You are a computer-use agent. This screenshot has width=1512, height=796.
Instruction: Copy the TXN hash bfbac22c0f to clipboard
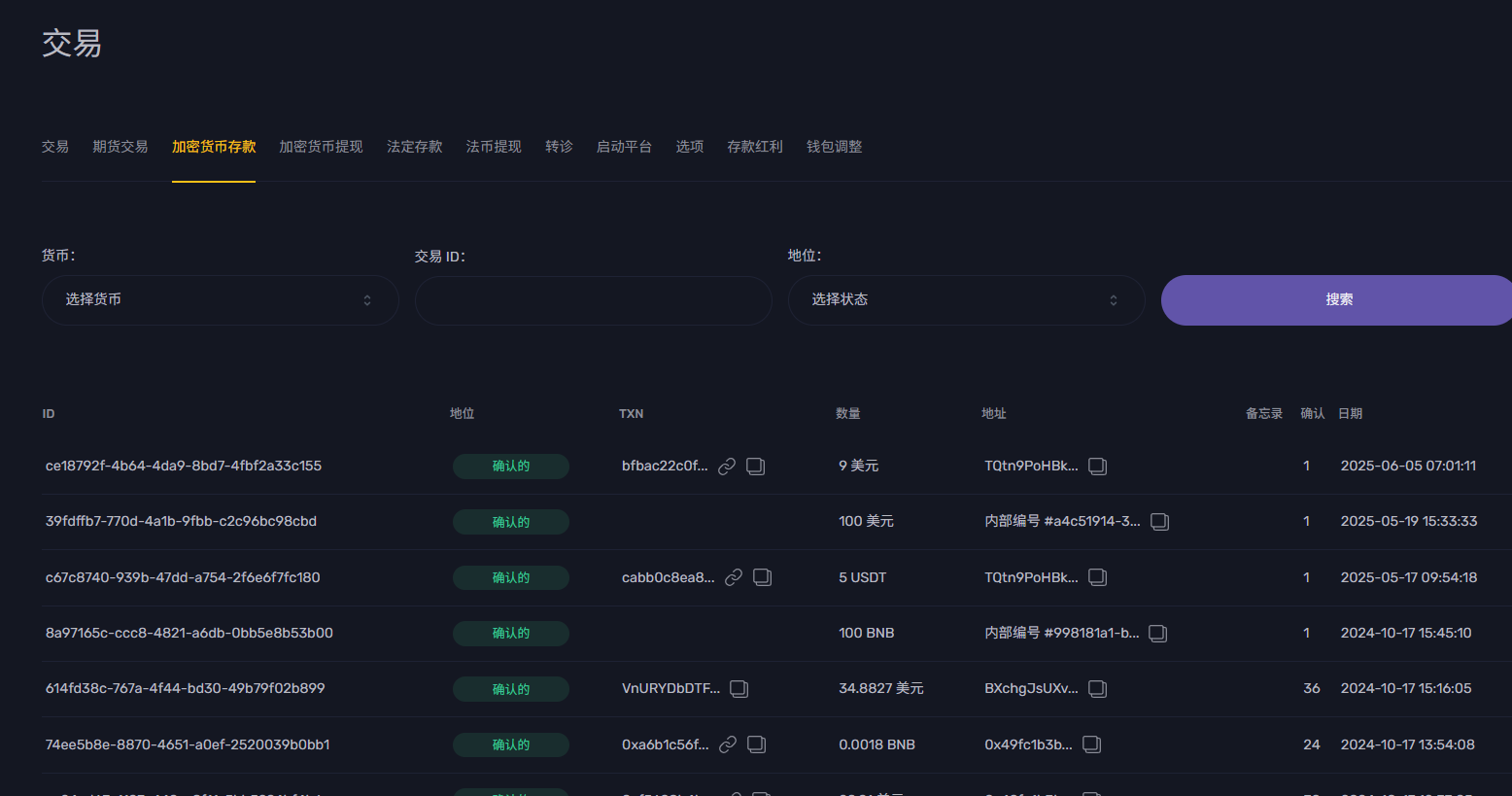pos(756,466)
